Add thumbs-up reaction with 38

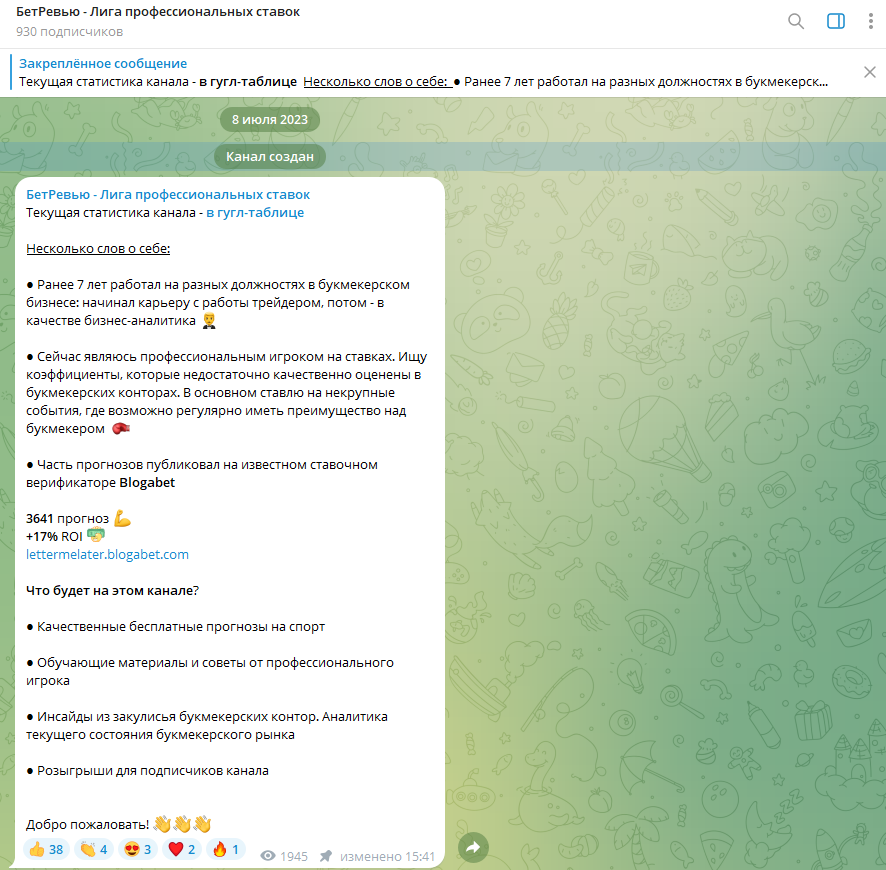coord(46,849)
